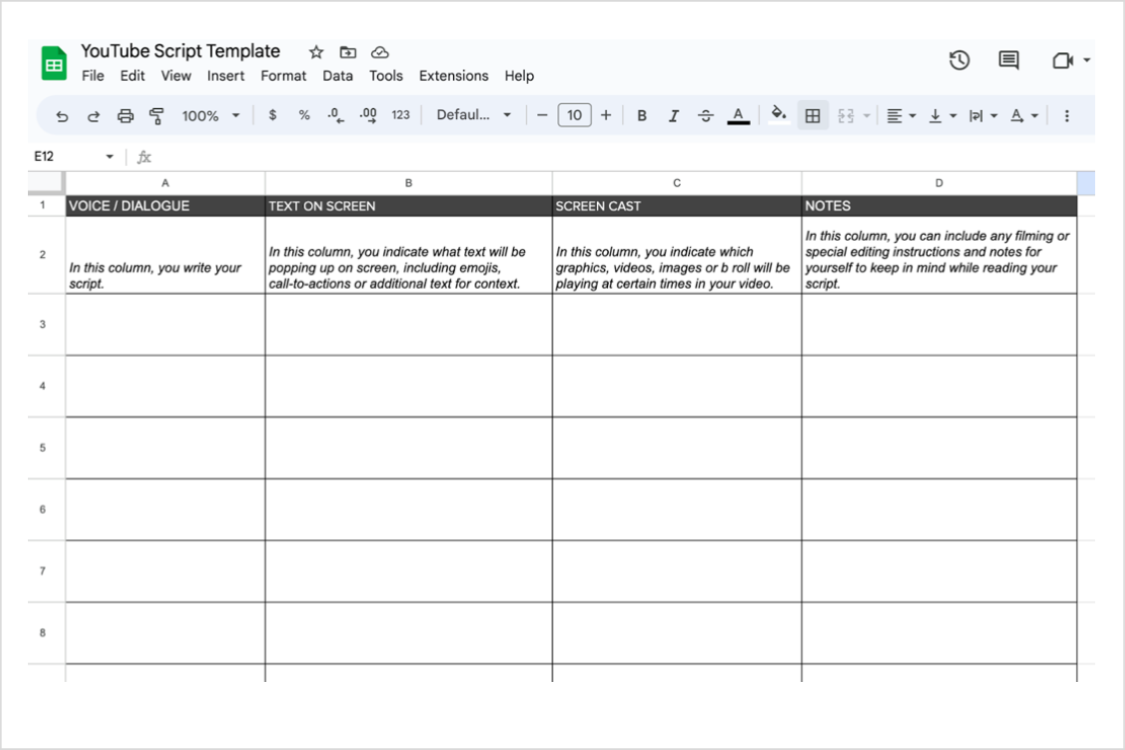The width and height of the screenshot is (1125, 750).
Task: Open the View menu
Action: [x=176, y=76]
